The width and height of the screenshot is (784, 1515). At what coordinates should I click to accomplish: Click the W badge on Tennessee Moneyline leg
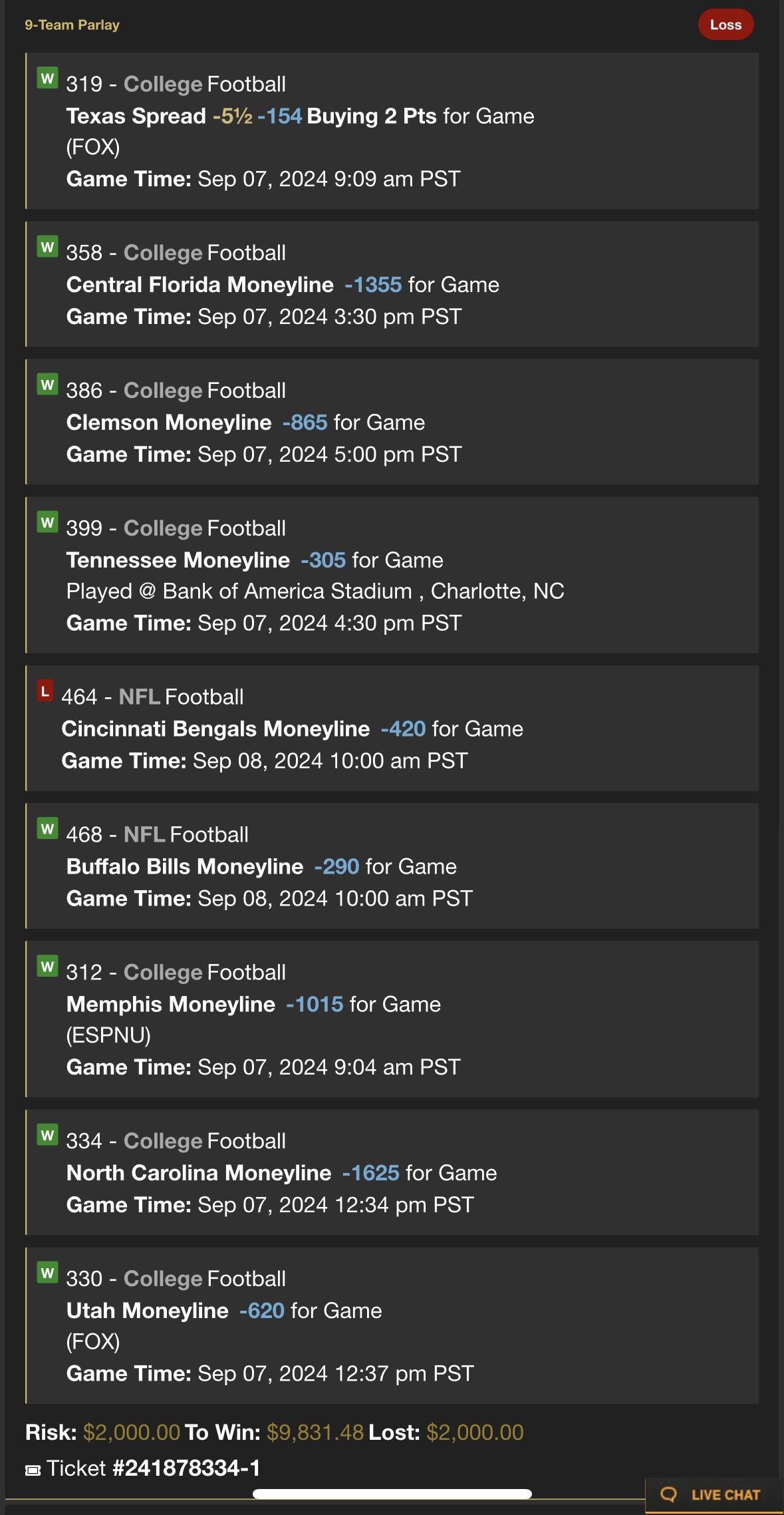coord(47,522)
